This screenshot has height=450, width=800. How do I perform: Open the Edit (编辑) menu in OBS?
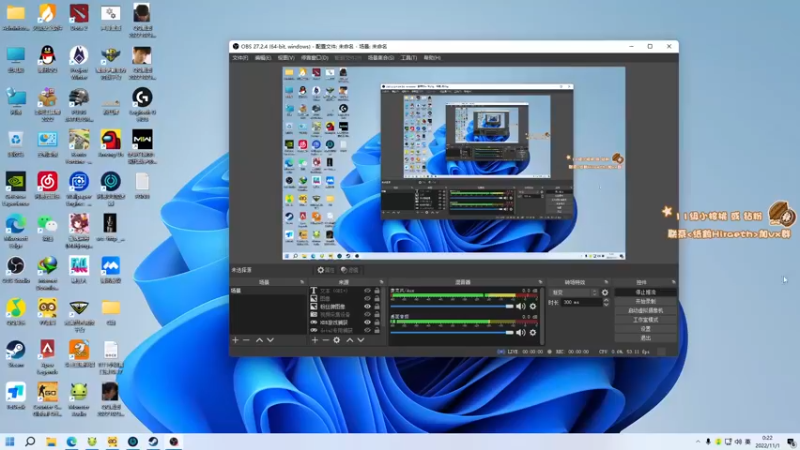(x=263, y=58)
